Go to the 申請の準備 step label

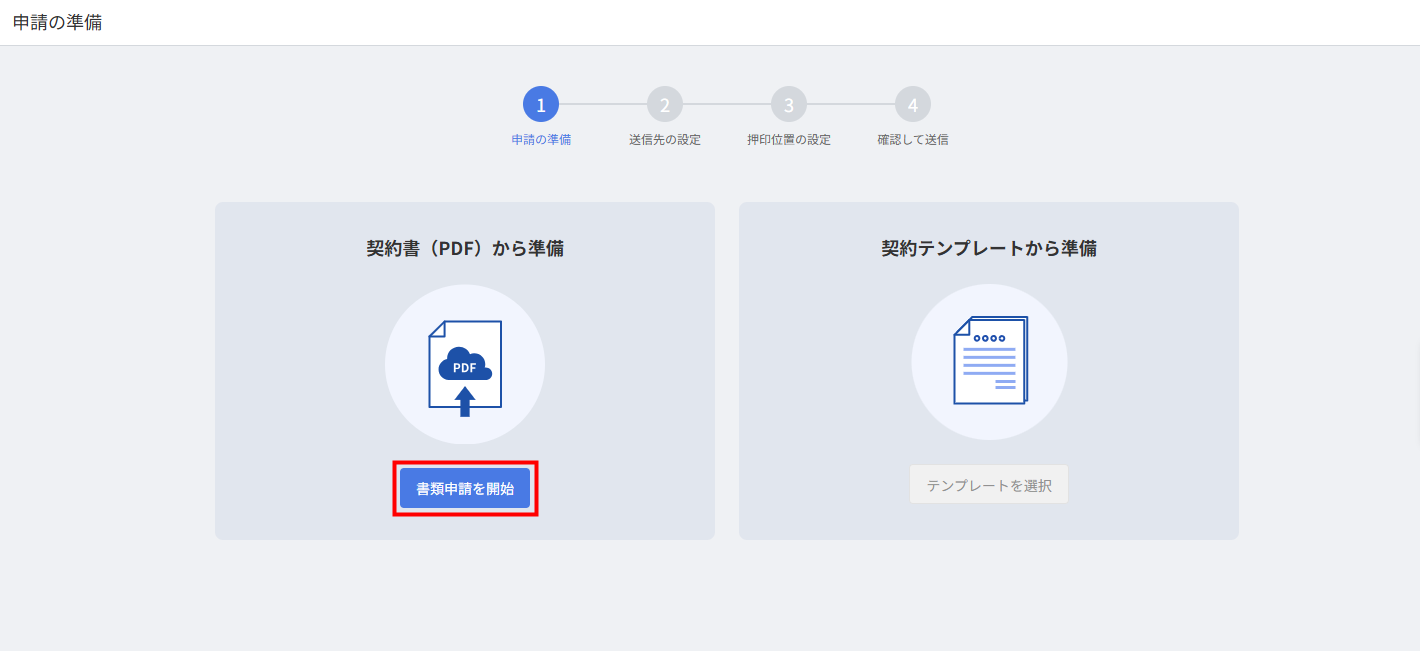point(541,140)
